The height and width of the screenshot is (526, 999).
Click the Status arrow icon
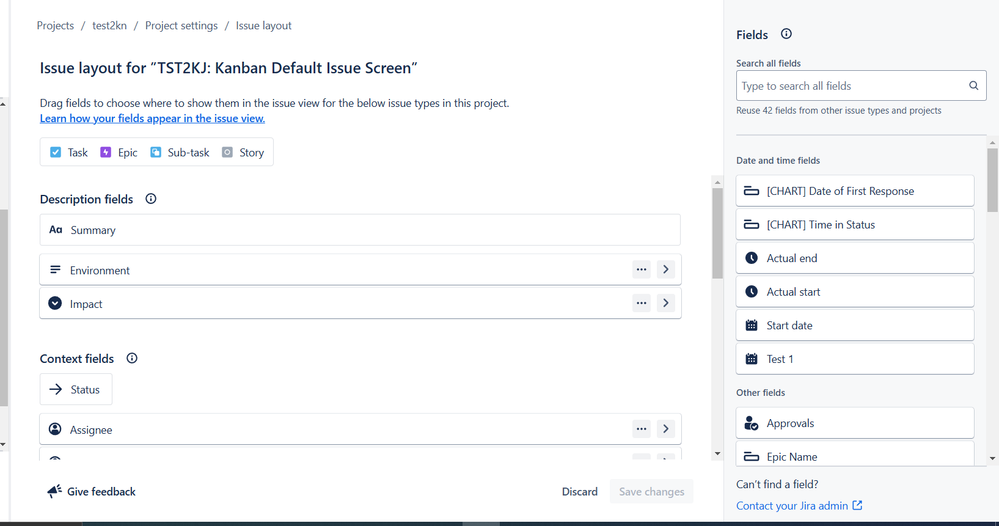point(56,389)
